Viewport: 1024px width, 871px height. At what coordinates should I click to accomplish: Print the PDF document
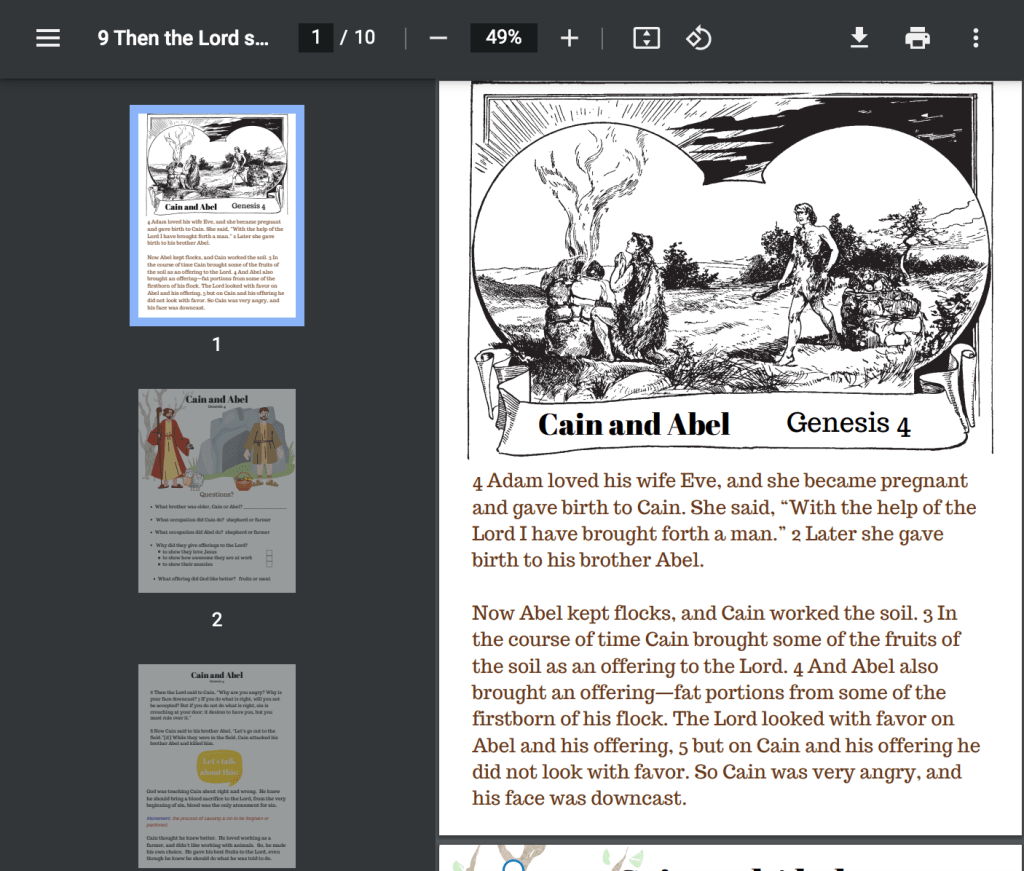coord(917,38)
